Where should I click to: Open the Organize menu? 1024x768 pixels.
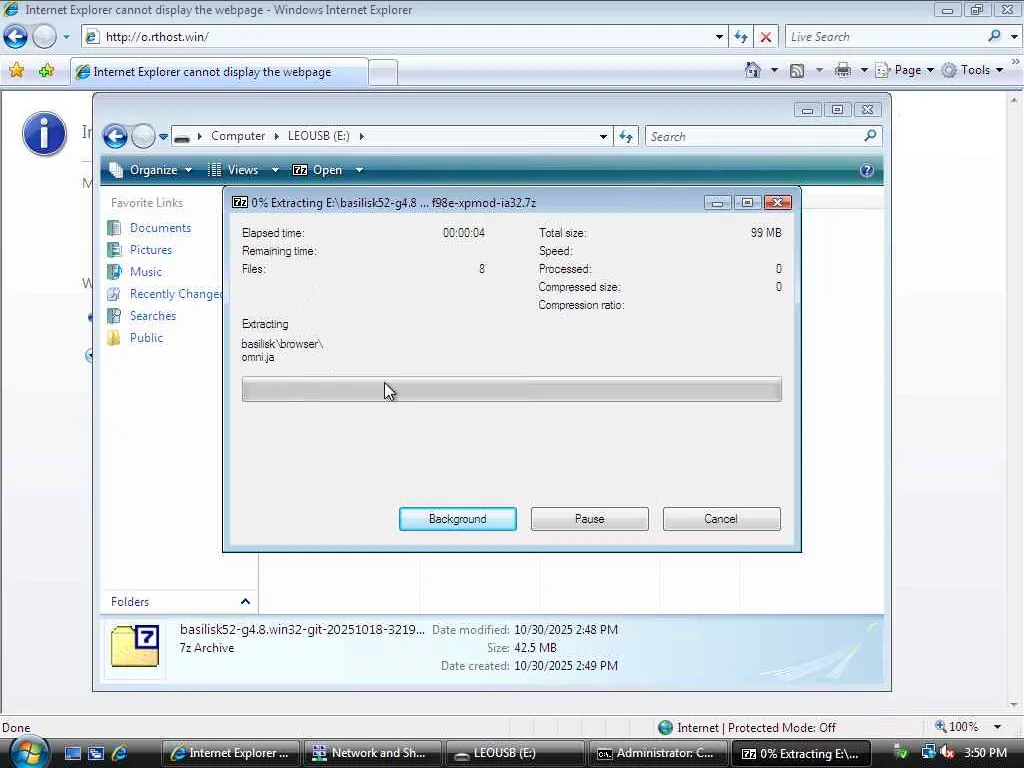[x=152, y=170]
